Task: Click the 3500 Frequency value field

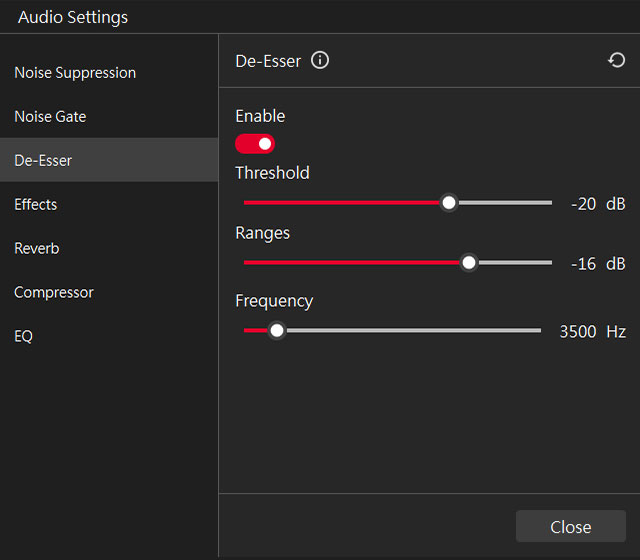Action: [x=578, y=331]
